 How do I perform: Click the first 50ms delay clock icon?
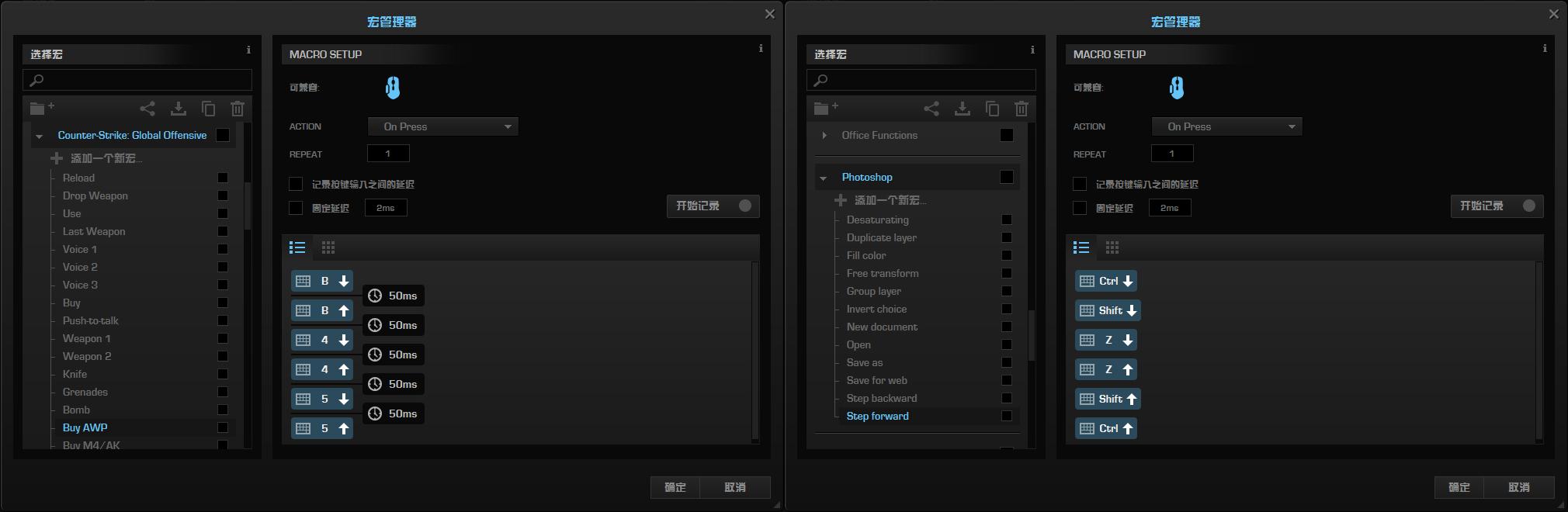375,296
